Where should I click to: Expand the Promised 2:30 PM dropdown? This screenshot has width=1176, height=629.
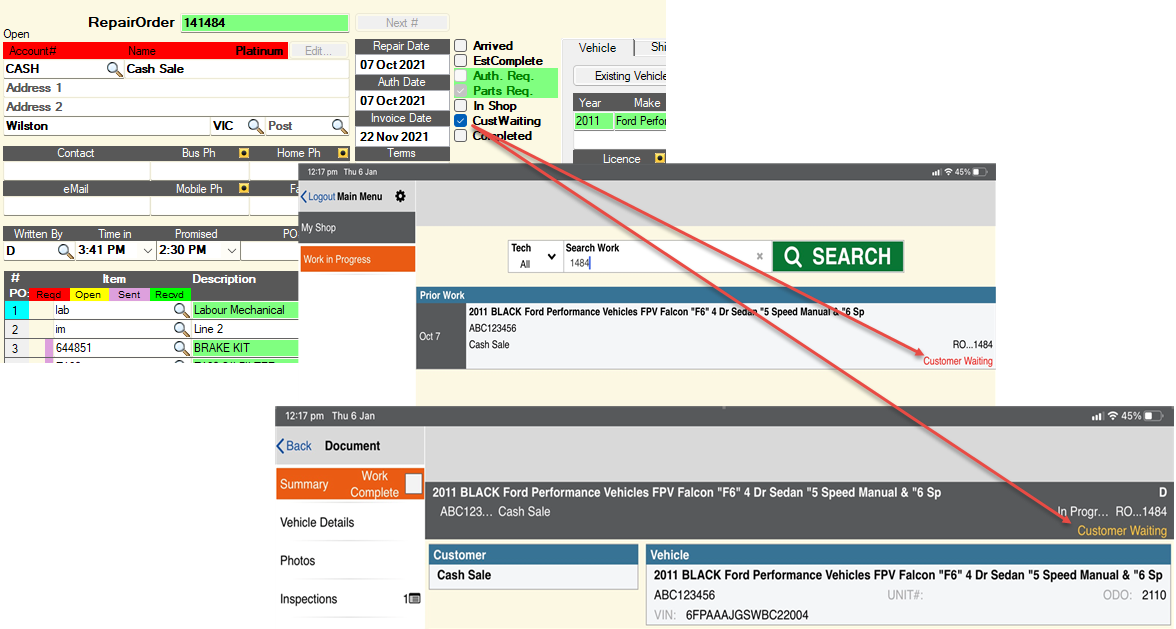tap(232, 251)
